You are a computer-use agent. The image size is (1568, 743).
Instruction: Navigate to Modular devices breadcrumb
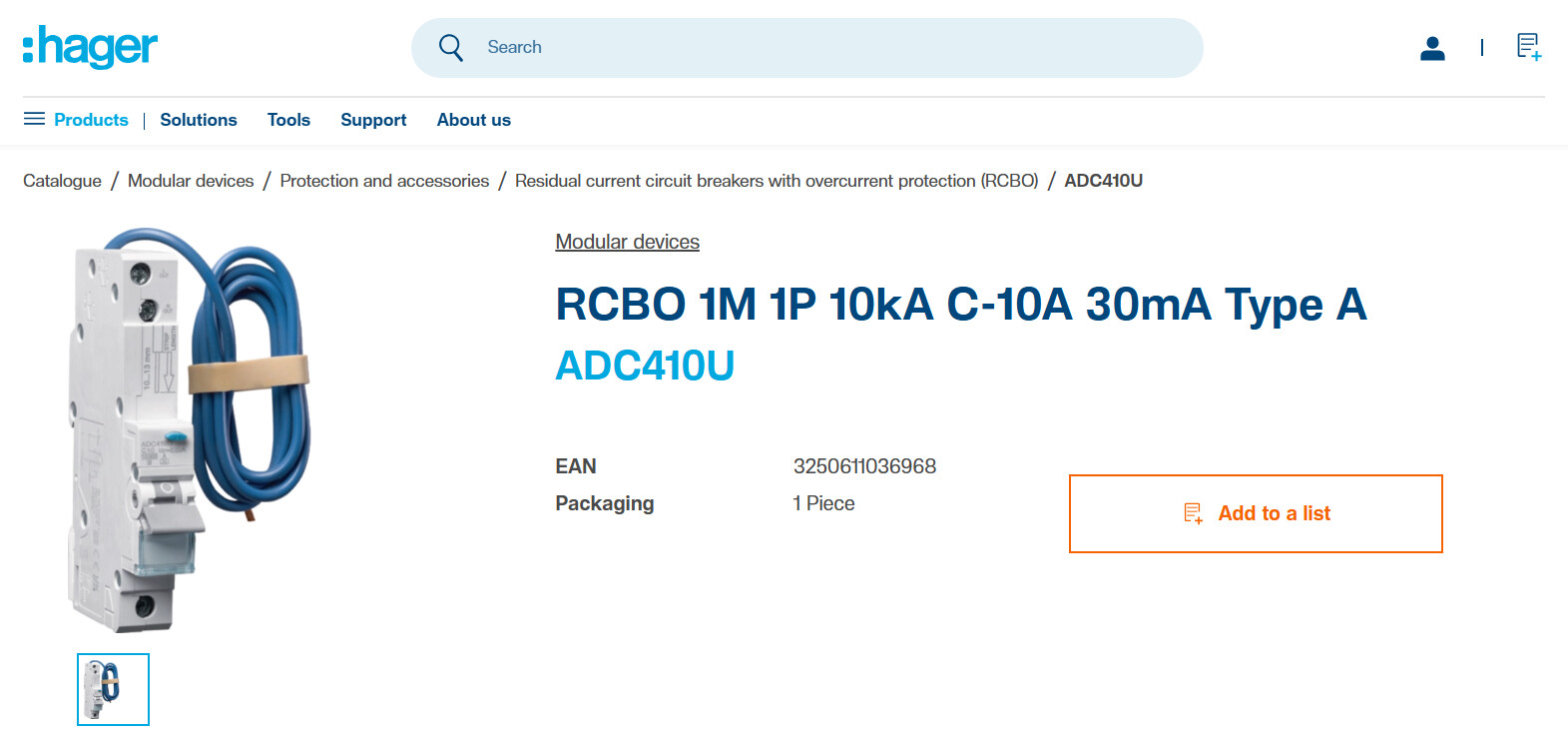click(191, 181)
